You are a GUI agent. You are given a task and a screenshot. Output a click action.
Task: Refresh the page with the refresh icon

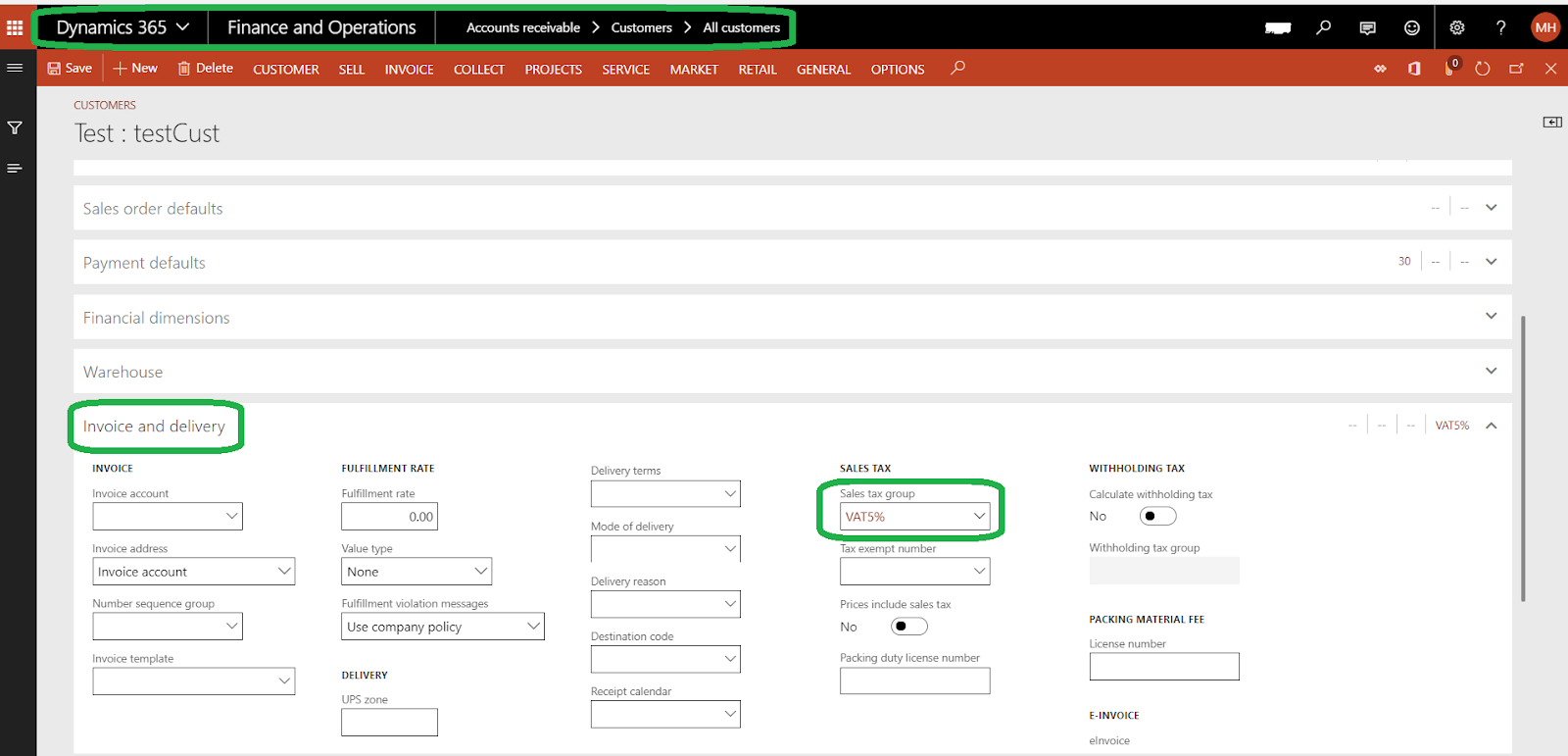[1483, 69]
